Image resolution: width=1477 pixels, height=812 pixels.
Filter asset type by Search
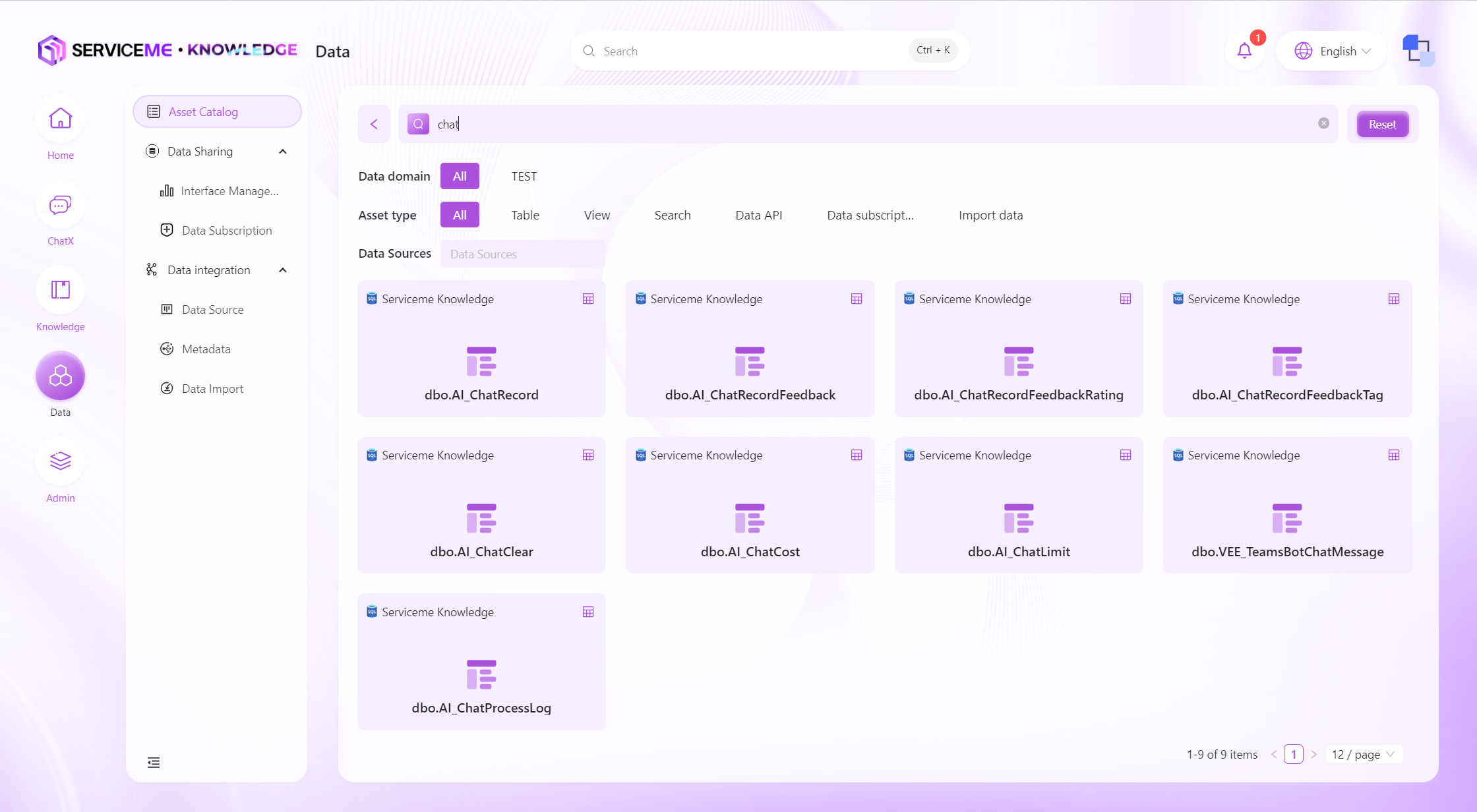pyautogui.click(x=673, y=215)
